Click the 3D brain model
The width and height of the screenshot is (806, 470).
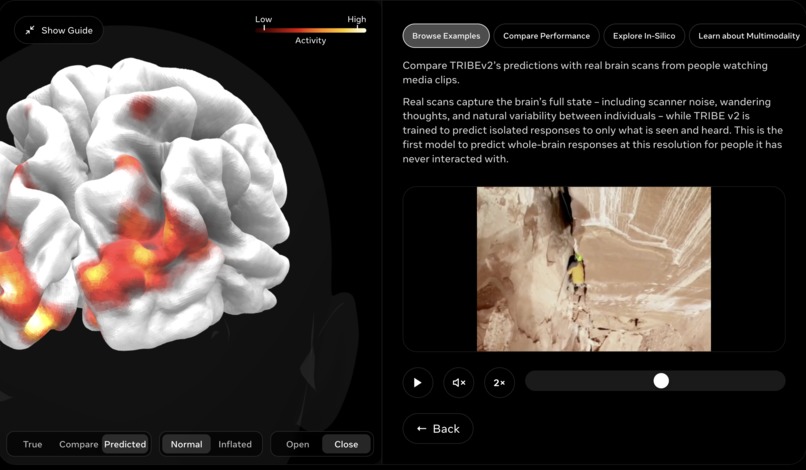click(x=144, y=206)
